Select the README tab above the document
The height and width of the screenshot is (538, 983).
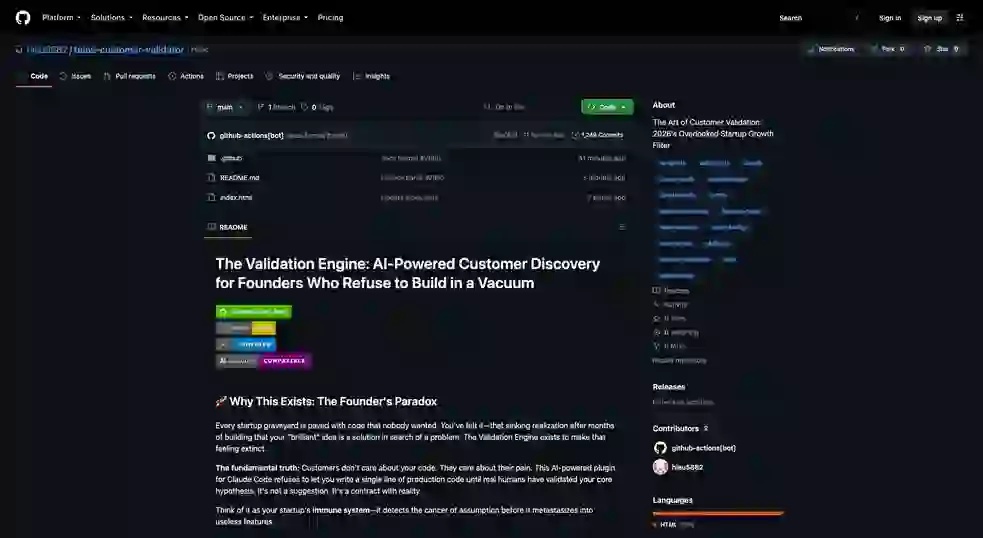click(228, 227)
